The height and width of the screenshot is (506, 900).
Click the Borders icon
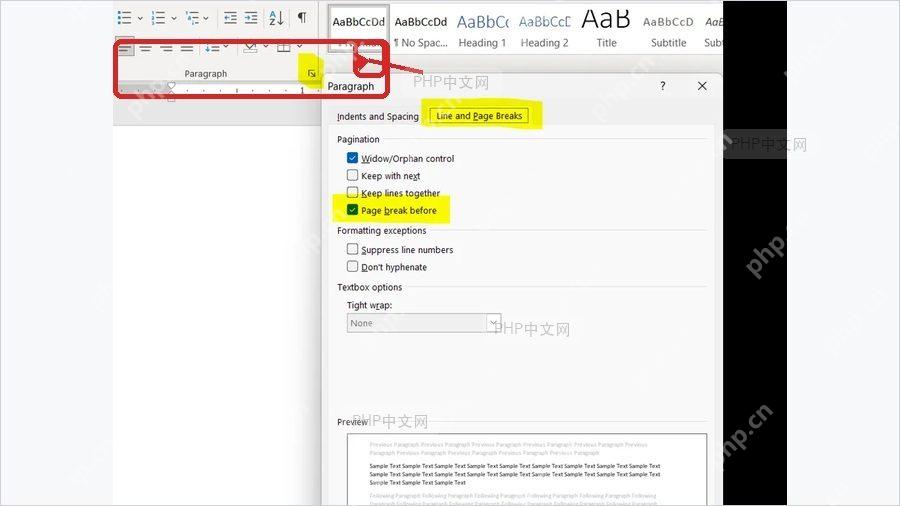284,48
